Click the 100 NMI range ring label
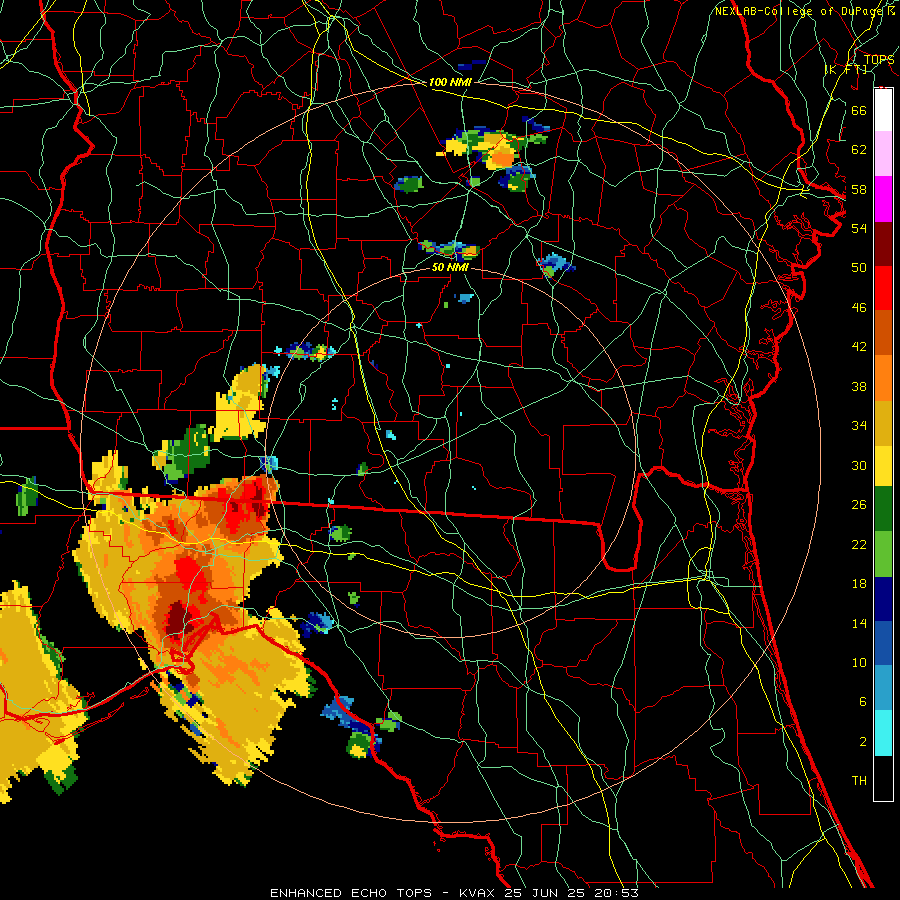Image resolution: width=900 pixels, height=900 pixels. (450, 82)
